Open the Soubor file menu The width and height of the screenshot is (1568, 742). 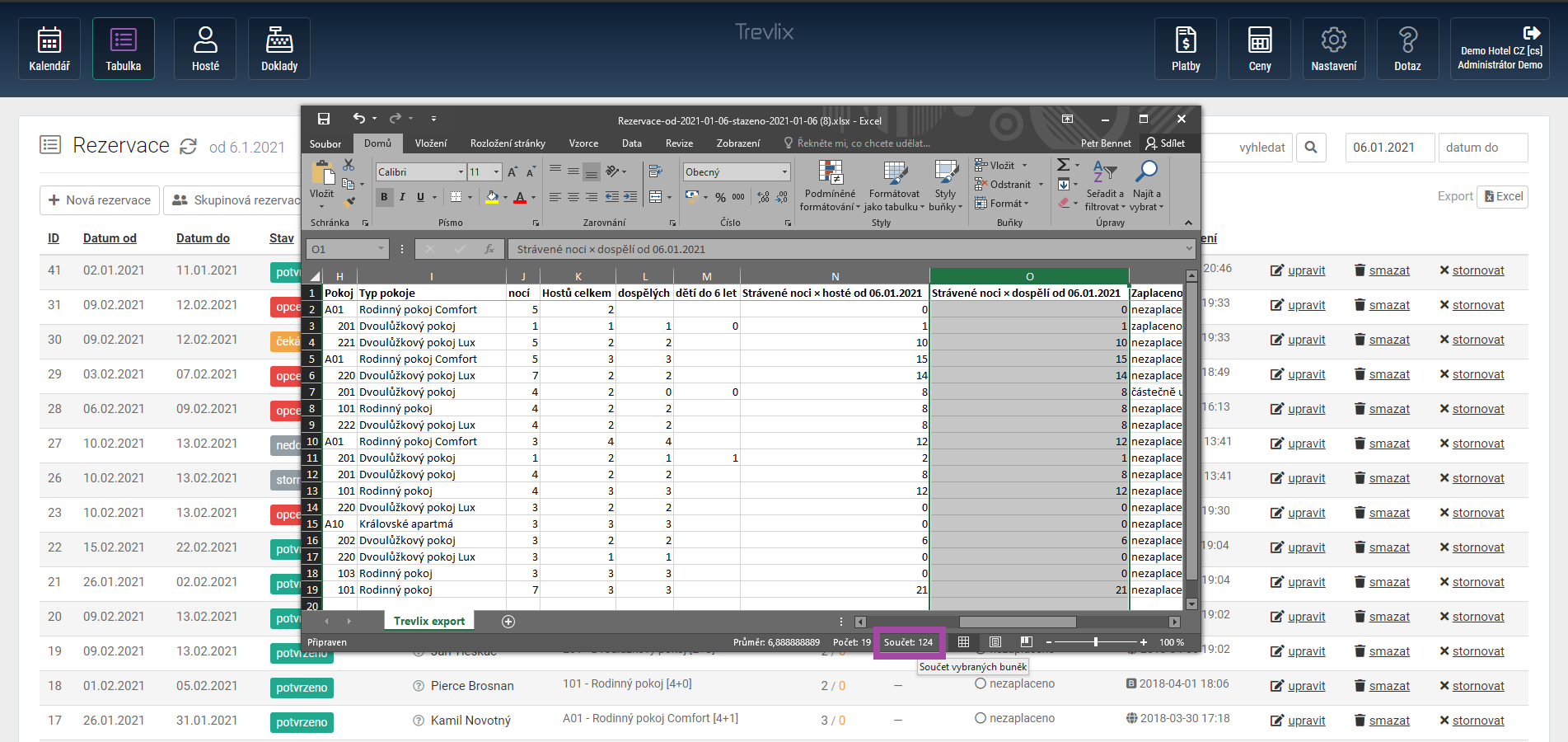325,143
